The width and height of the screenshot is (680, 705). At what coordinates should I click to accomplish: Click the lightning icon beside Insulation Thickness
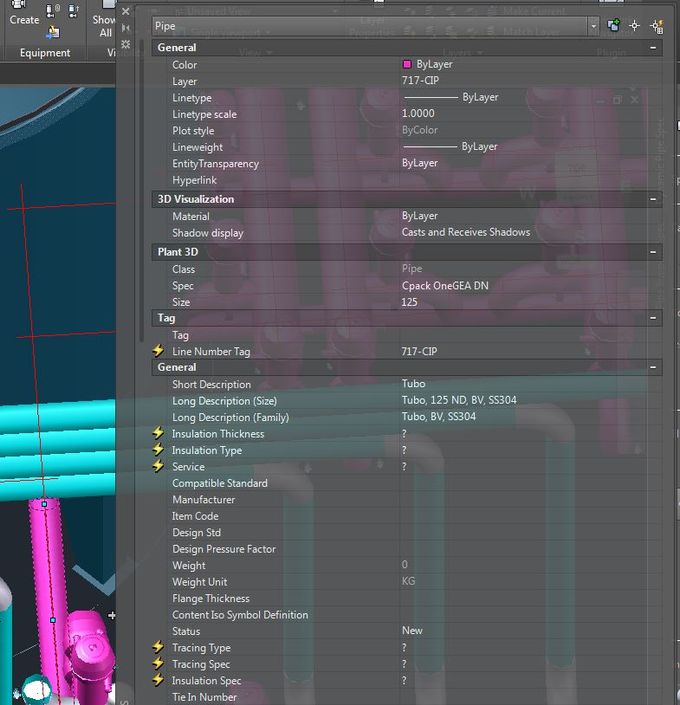point(158,433)
